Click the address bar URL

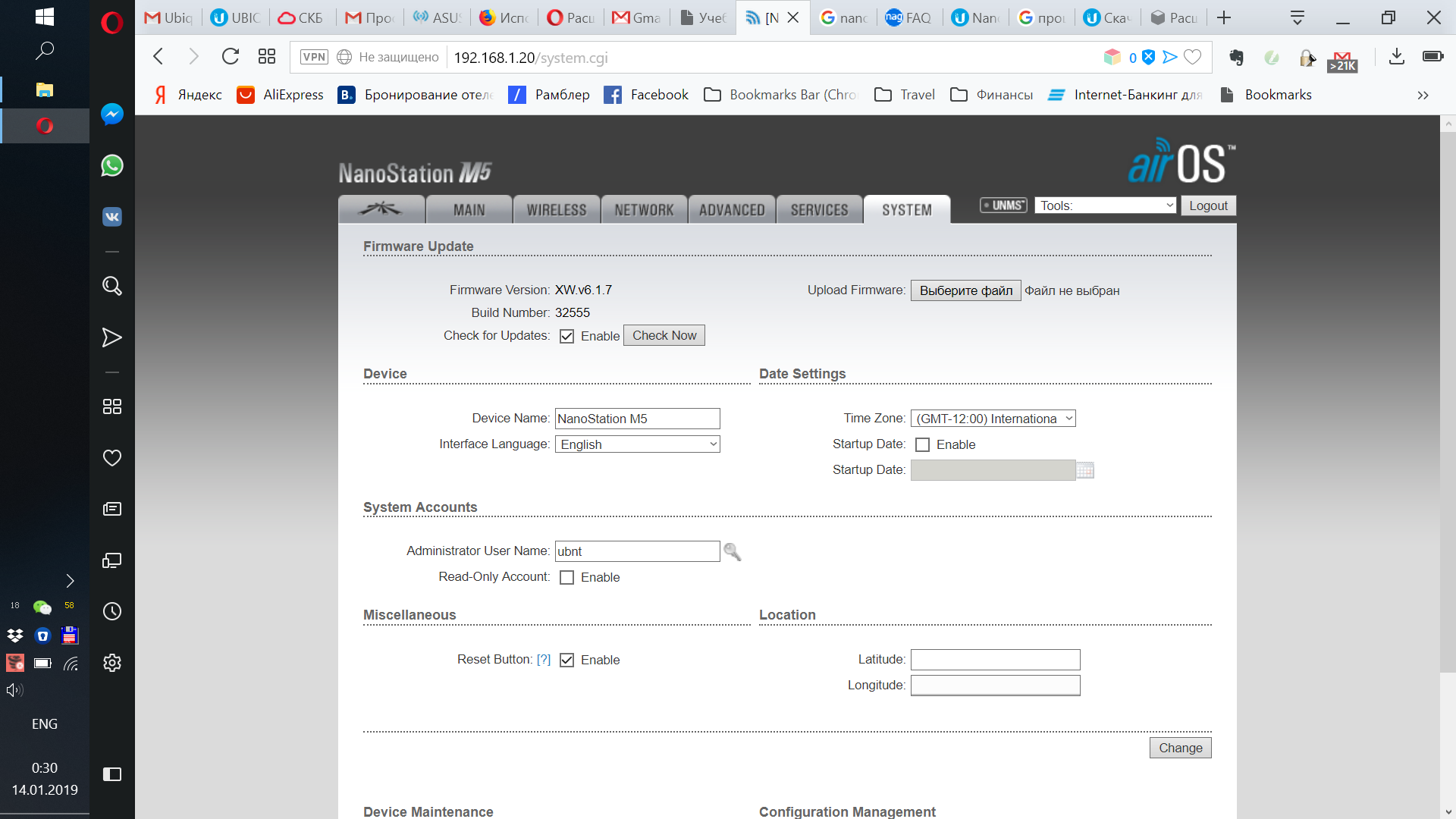(531, 58)
